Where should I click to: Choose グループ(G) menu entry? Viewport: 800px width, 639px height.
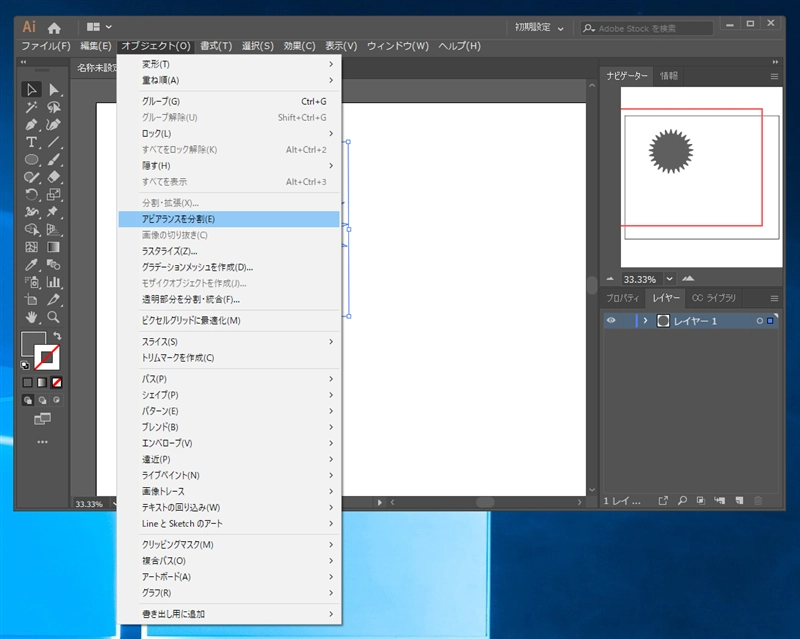(229, 102)
